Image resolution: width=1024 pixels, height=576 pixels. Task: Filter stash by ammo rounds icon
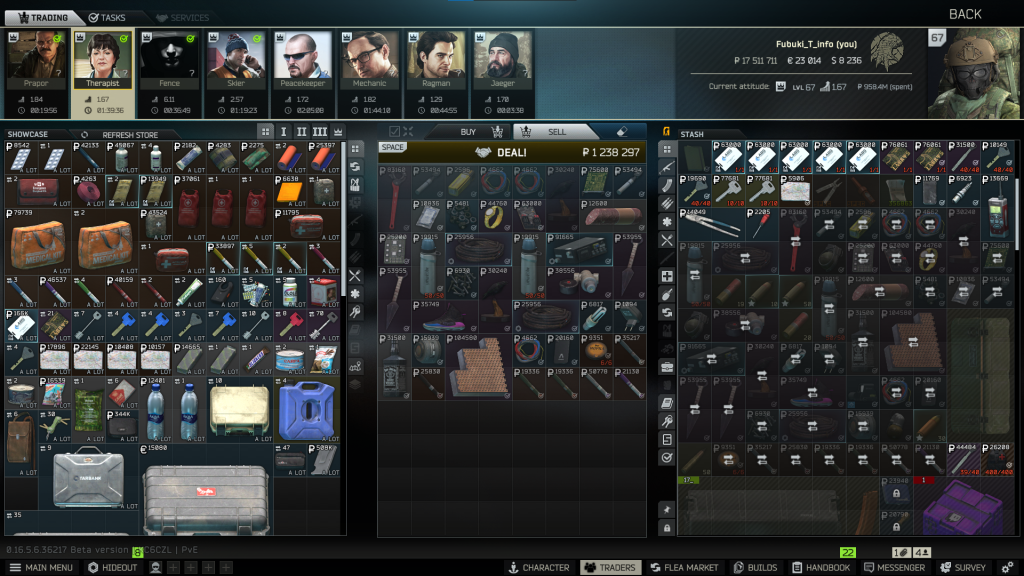[667, 204]
